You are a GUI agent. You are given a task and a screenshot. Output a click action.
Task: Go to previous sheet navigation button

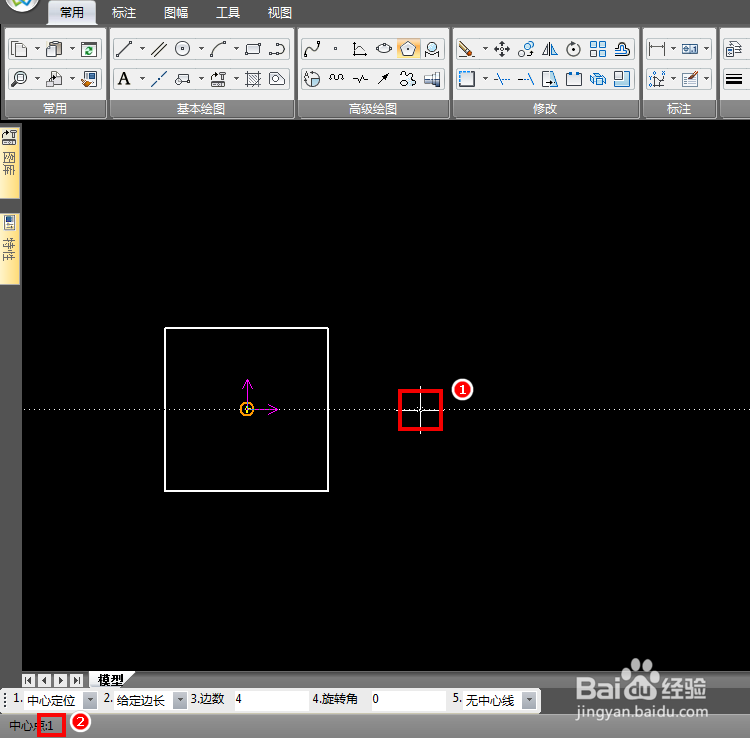[x=44, y=680]
